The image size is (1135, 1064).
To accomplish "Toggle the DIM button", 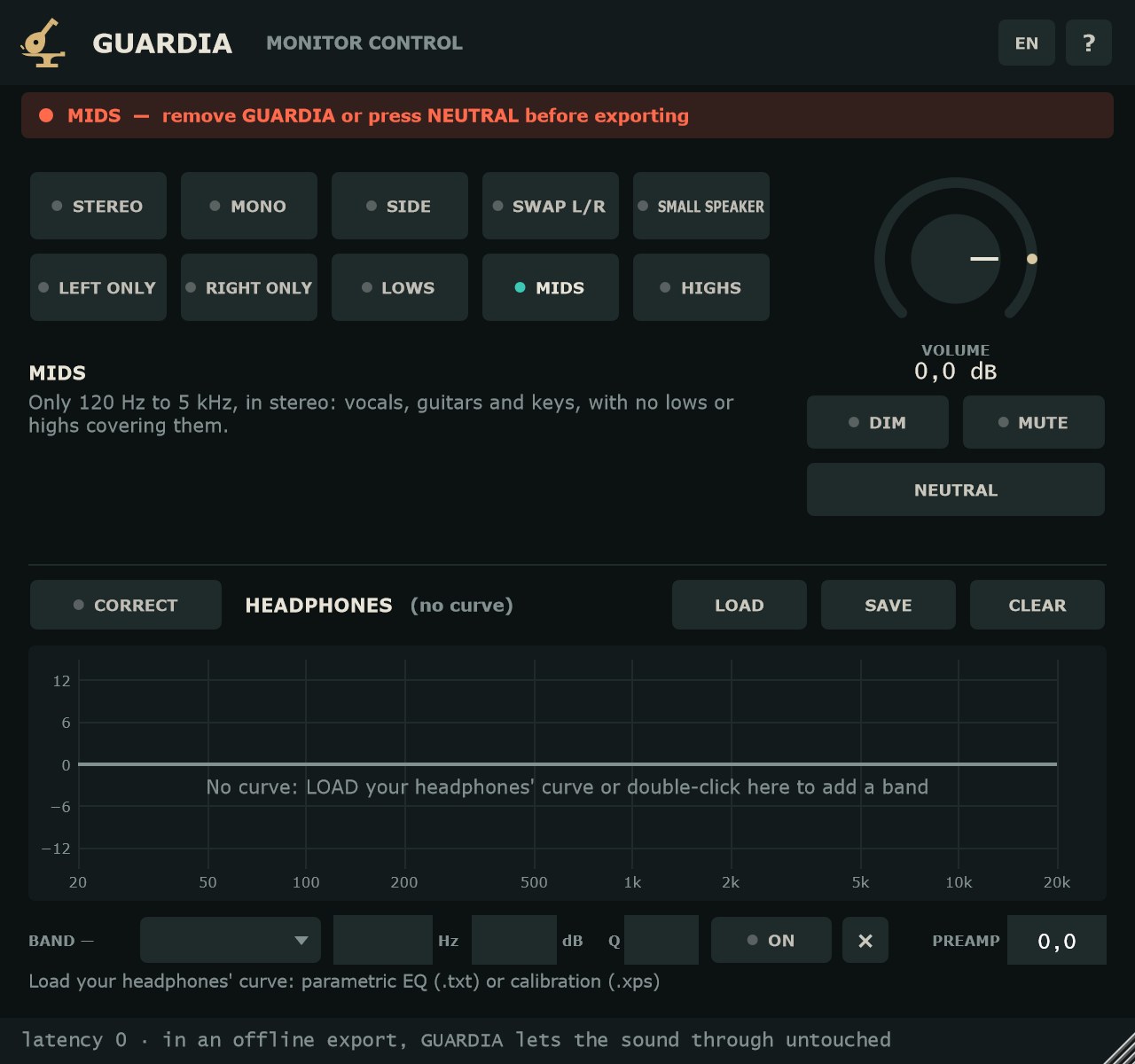I will [x=878, y=422].
